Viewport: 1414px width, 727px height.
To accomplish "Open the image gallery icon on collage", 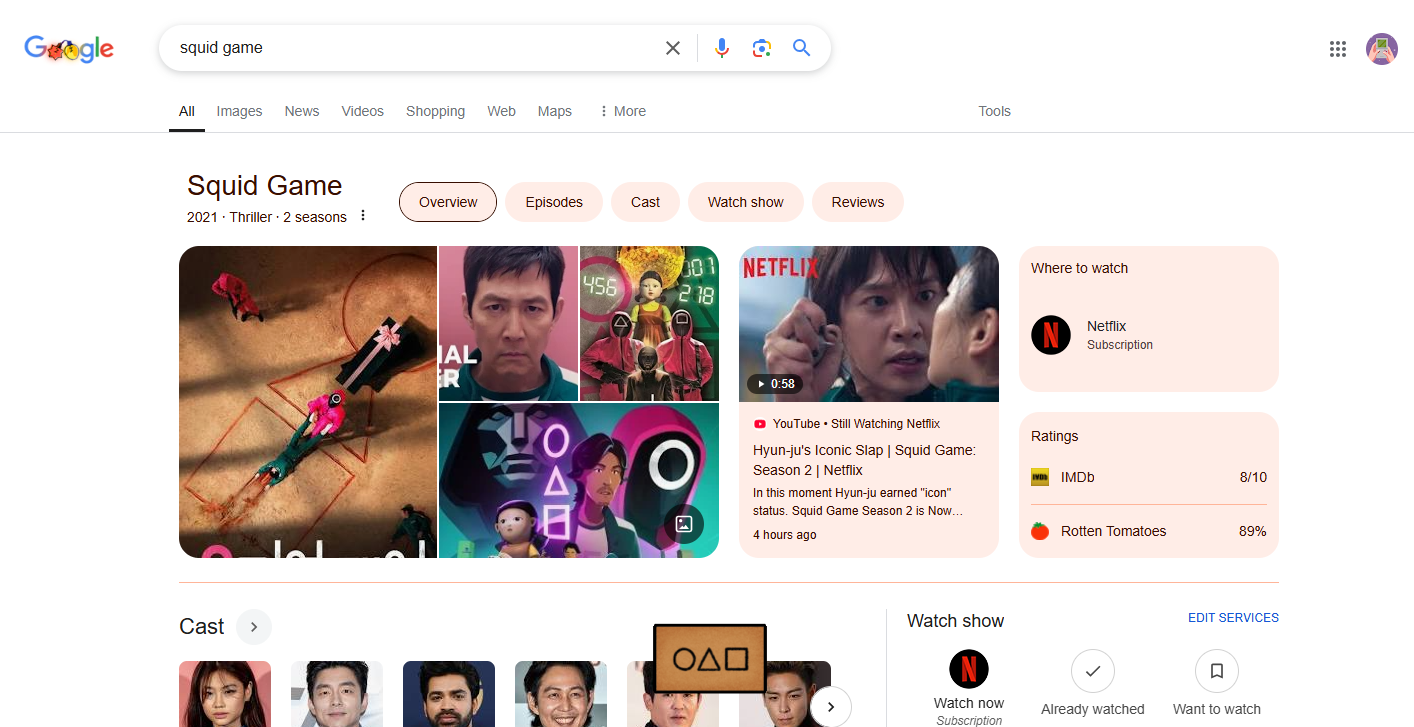I will coord(684,524).
